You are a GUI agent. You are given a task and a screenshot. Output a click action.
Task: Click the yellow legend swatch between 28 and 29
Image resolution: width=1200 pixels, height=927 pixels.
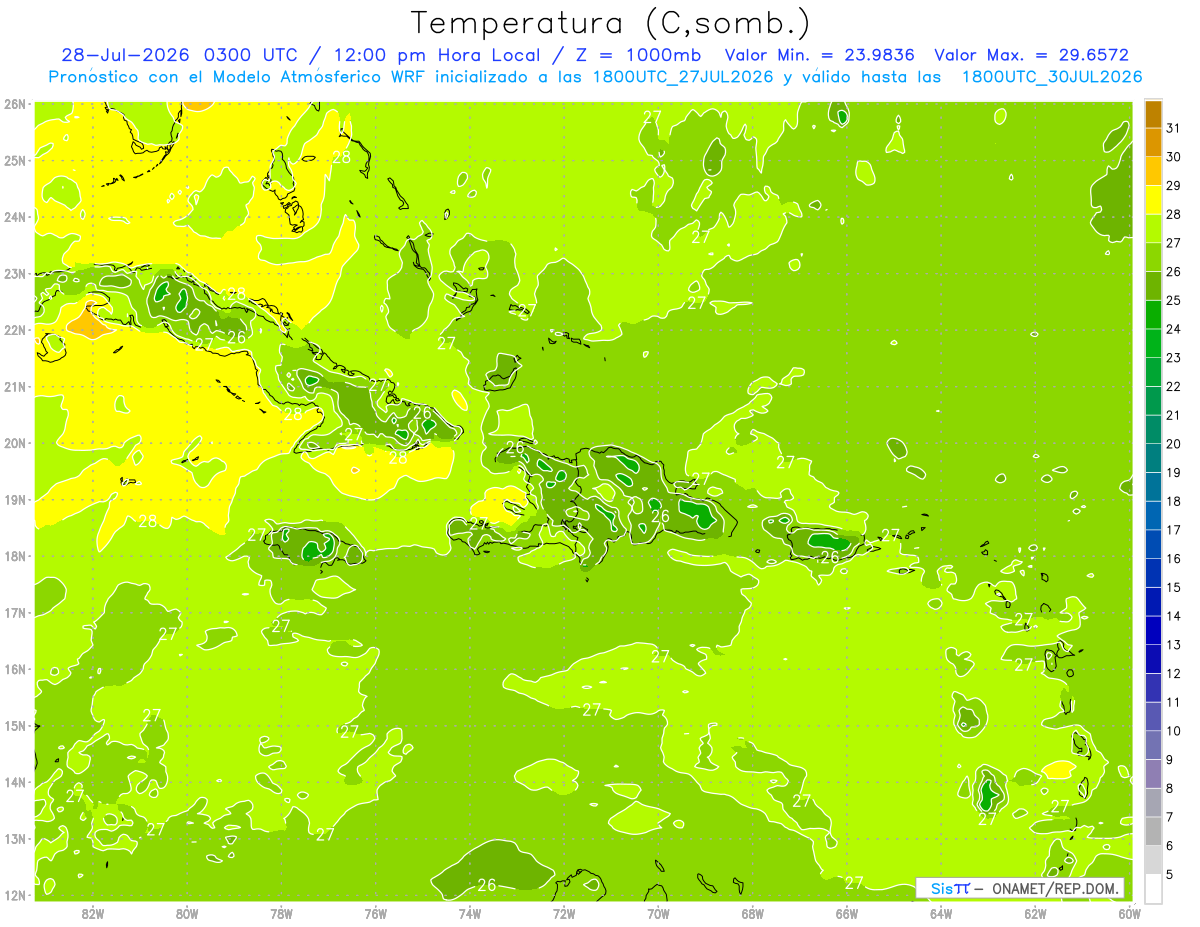[1153, 200]
